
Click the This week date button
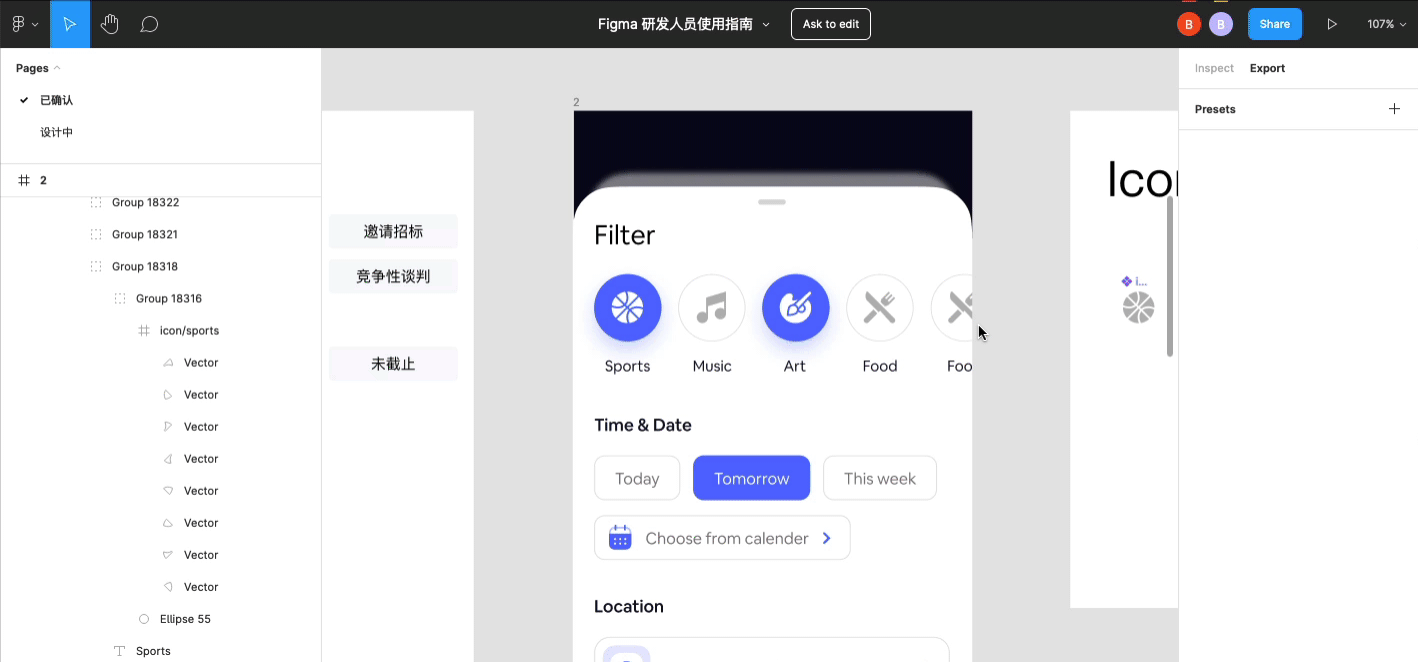(880, 478)
